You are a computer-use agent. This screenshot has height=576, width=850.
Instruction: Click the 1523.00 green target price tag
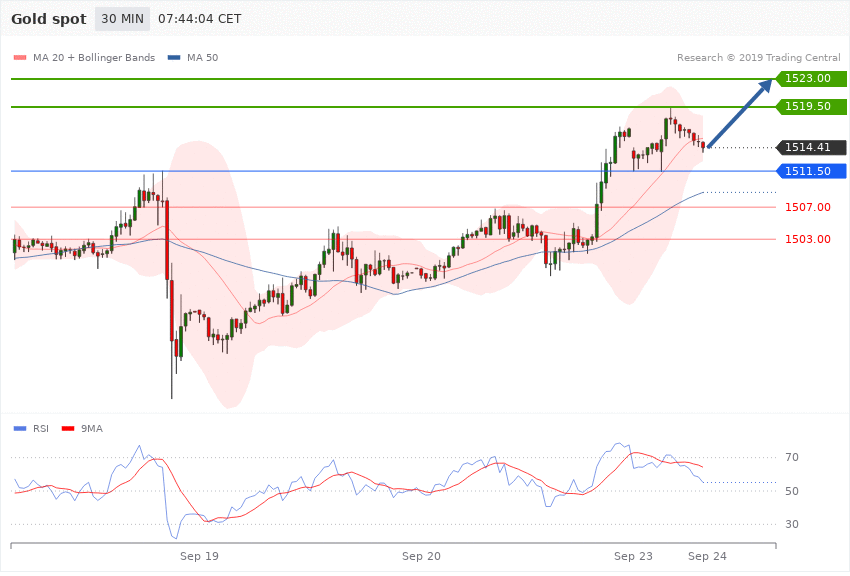coord(812,79)
